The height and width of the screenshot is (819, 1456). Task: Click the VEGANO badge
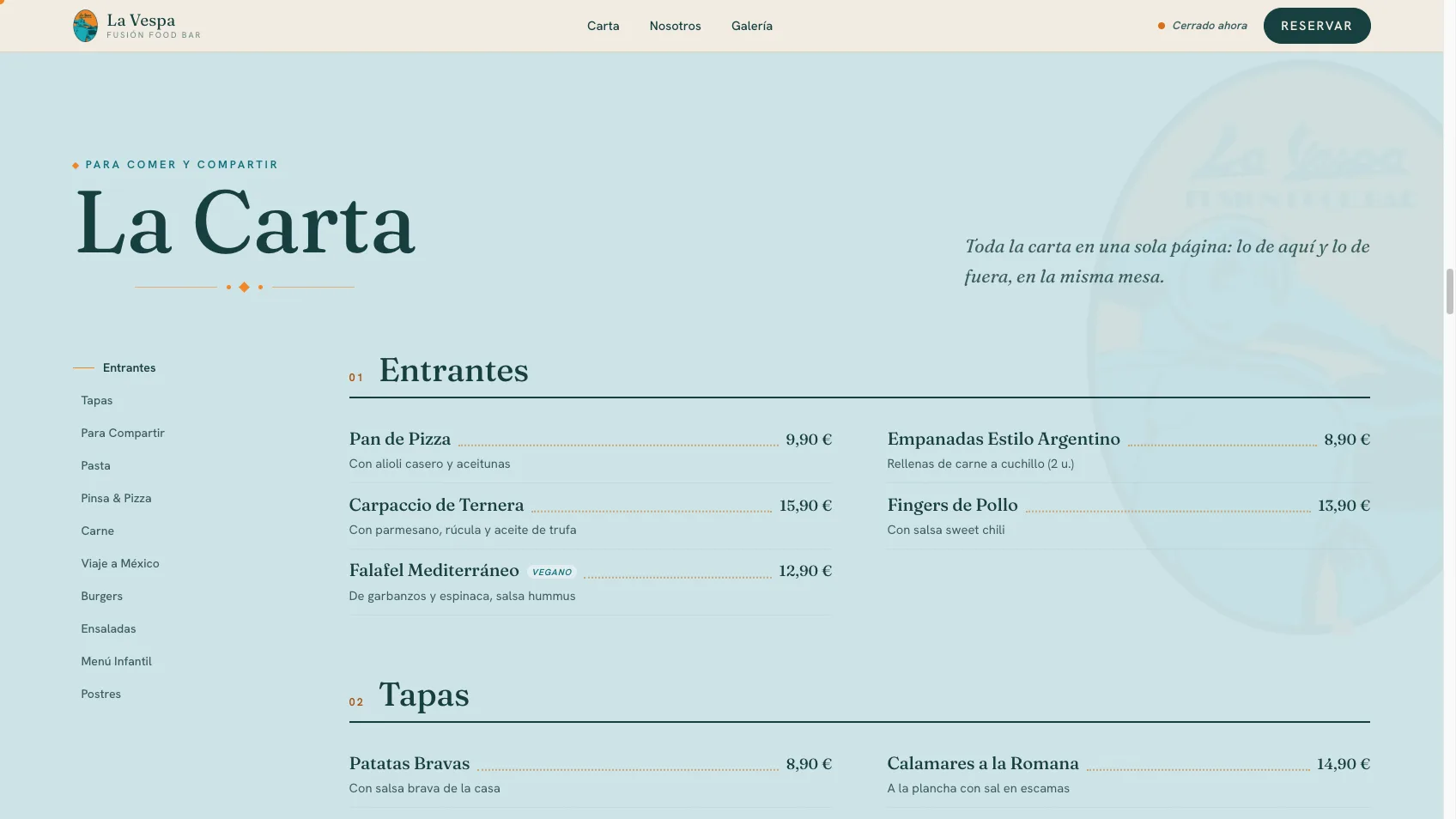coord(552,572)
